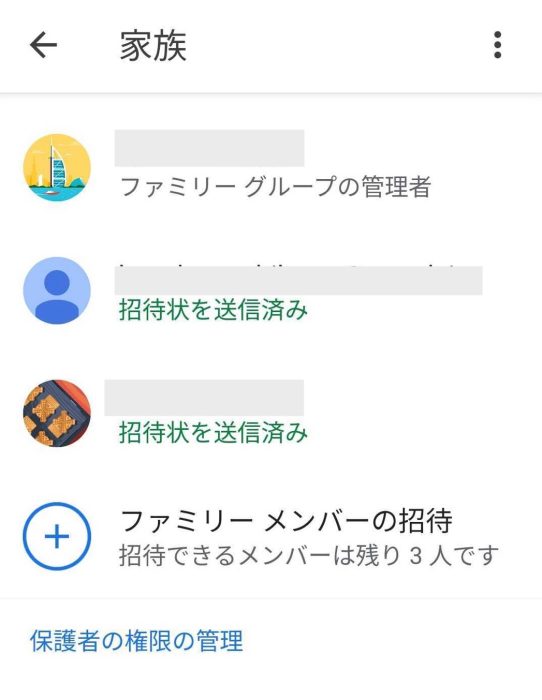Click redacted name beside blue avatar
The height and width of the screenshot is (700, 542).
pyautogui.click(x=298, y=280)
